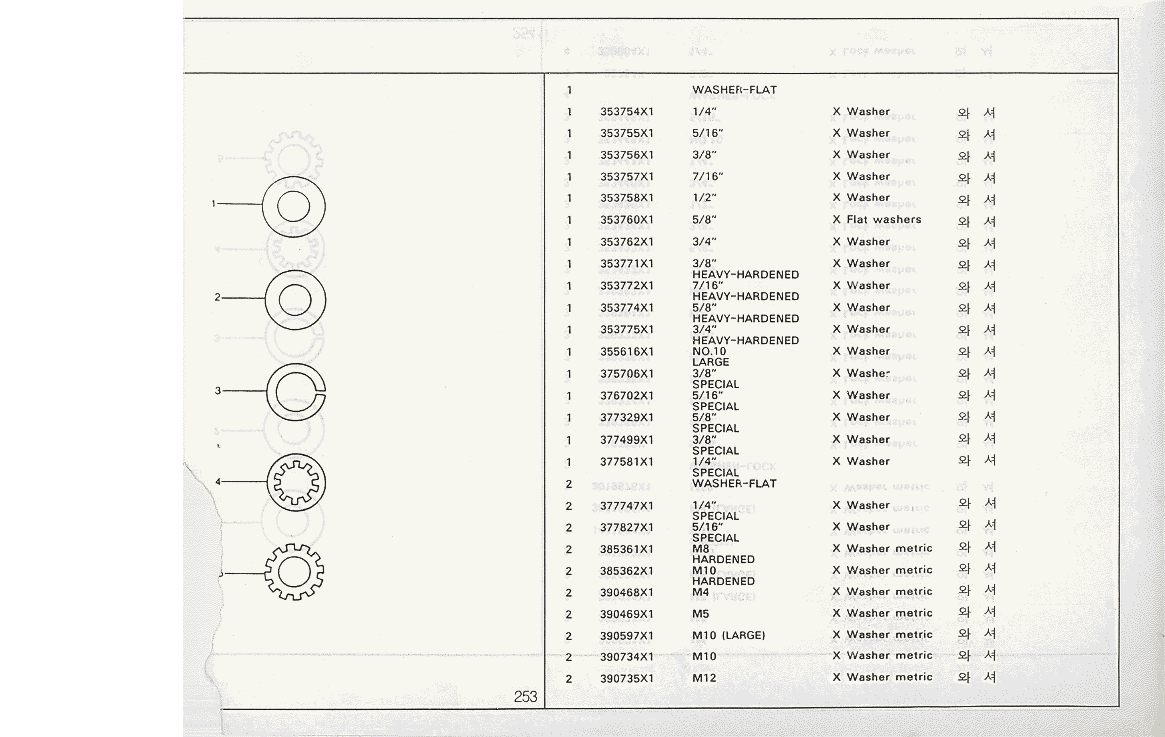Click callout number 1 beside the first washer
The width and height of the screenshot is (1165, 737).
(x=214, y=204)
